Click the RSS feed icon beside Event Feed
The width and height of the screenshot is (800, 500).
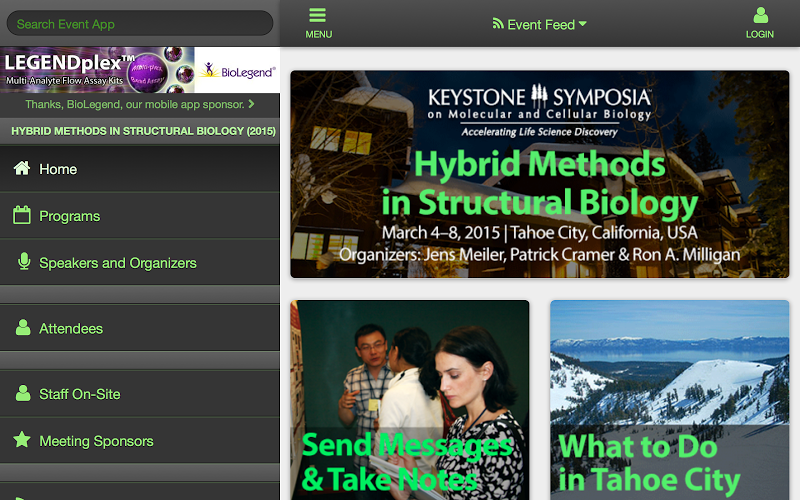[x=497, y=23]
